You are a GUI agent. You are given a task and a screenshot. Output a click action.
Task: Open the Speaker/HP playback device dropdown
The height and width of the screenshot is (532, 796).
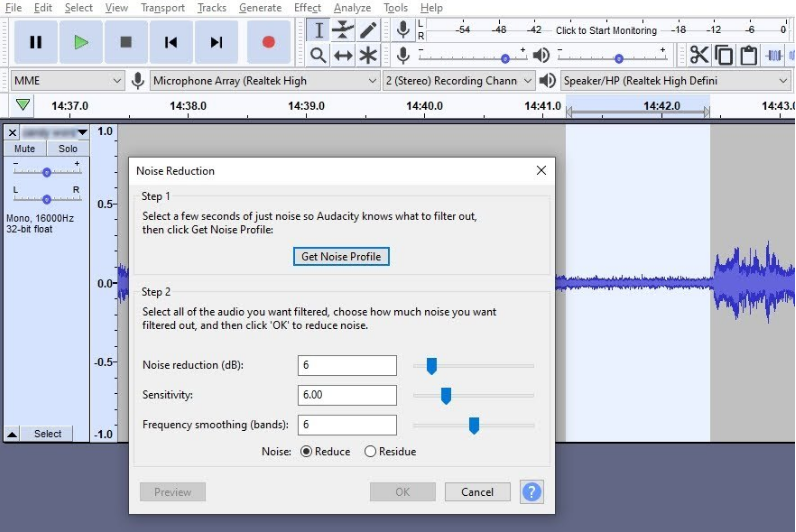coord(676,81)
